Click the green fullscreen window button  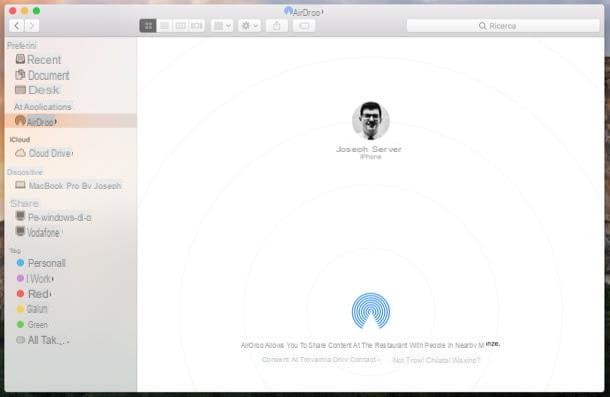tap(36, 11)
